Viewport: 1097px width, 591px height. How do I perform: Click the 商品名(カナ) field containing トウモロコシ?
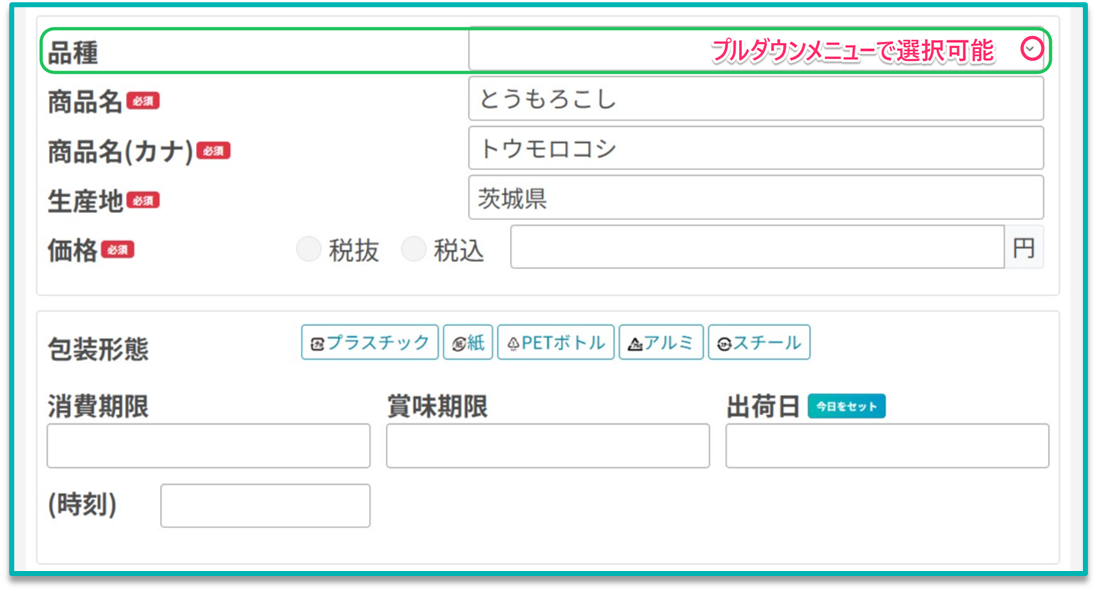(755, 149)
